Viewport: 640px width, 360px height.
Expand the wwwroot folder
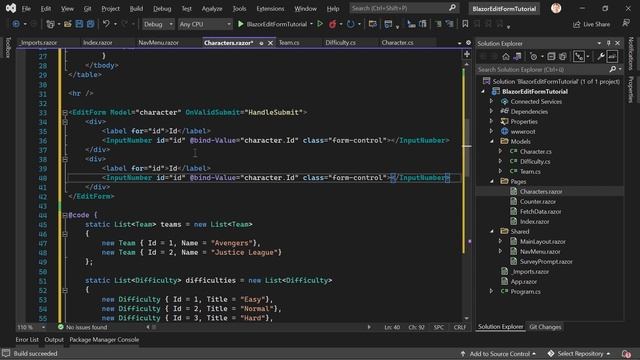coord(492,131)
